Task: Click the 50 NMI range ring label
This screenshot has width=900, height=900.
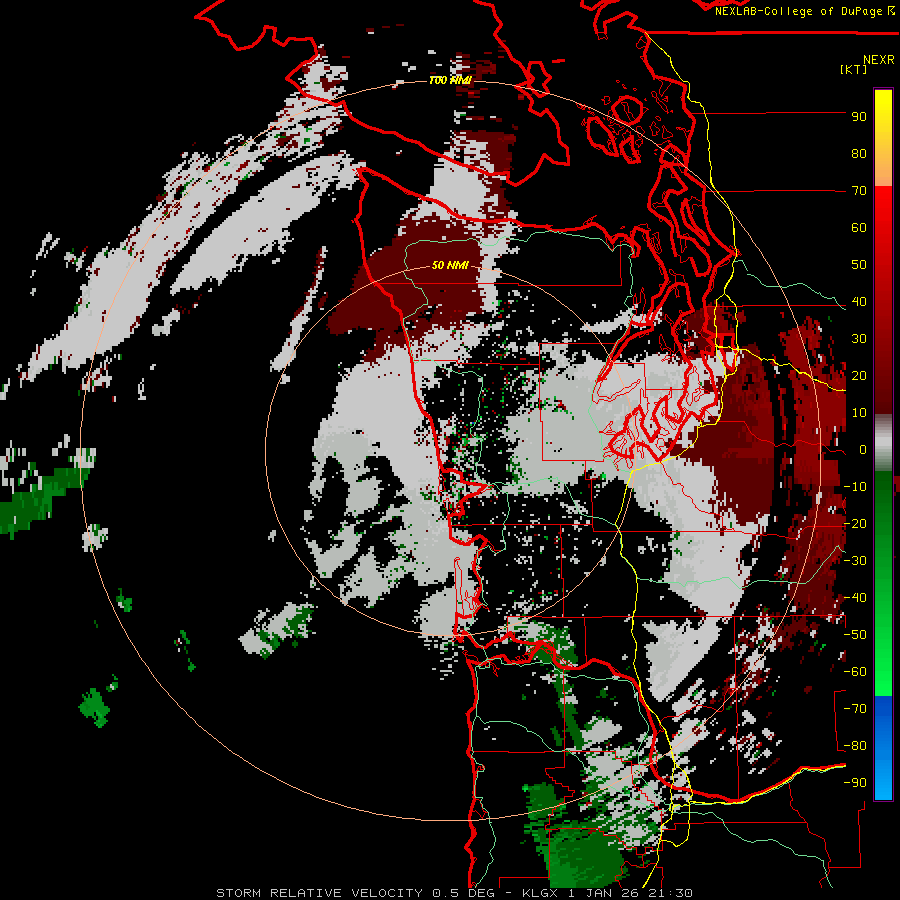Action: pyautogui.click(x=450, y=265)
